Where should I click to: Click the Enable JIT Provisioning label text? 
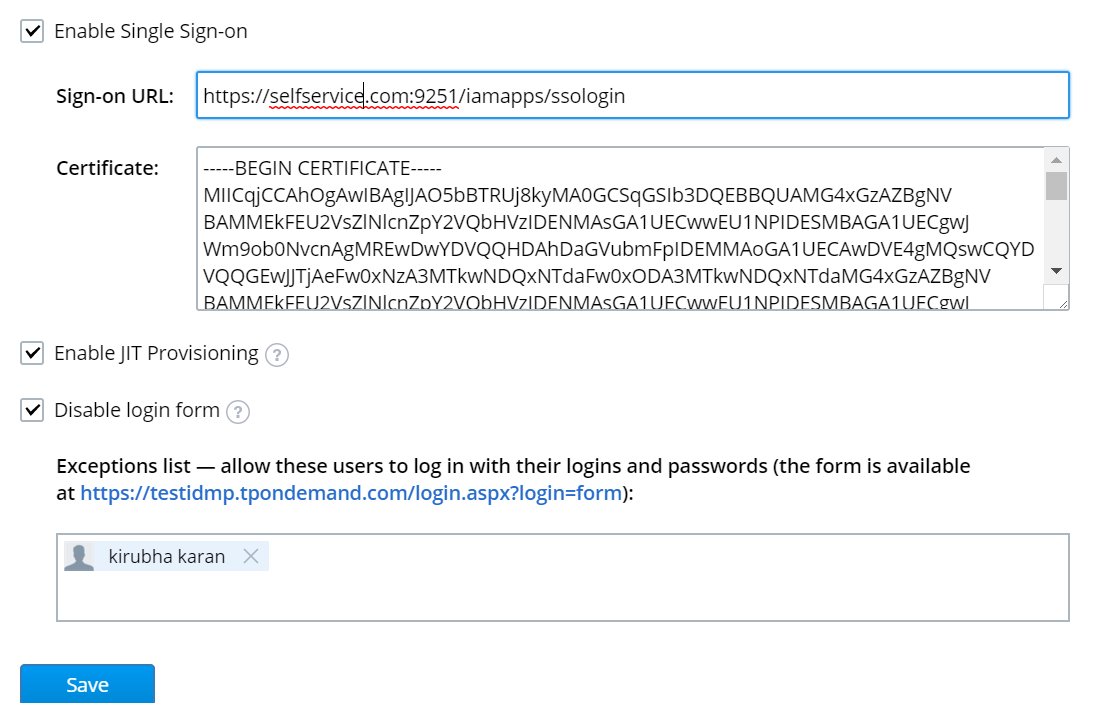(x=156, y=353)
